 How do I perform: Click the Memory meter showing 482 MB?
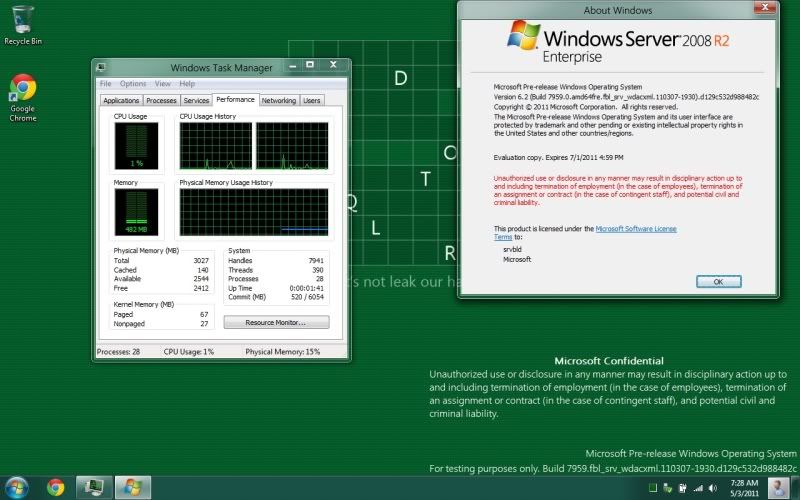click(x=136, y=212)
